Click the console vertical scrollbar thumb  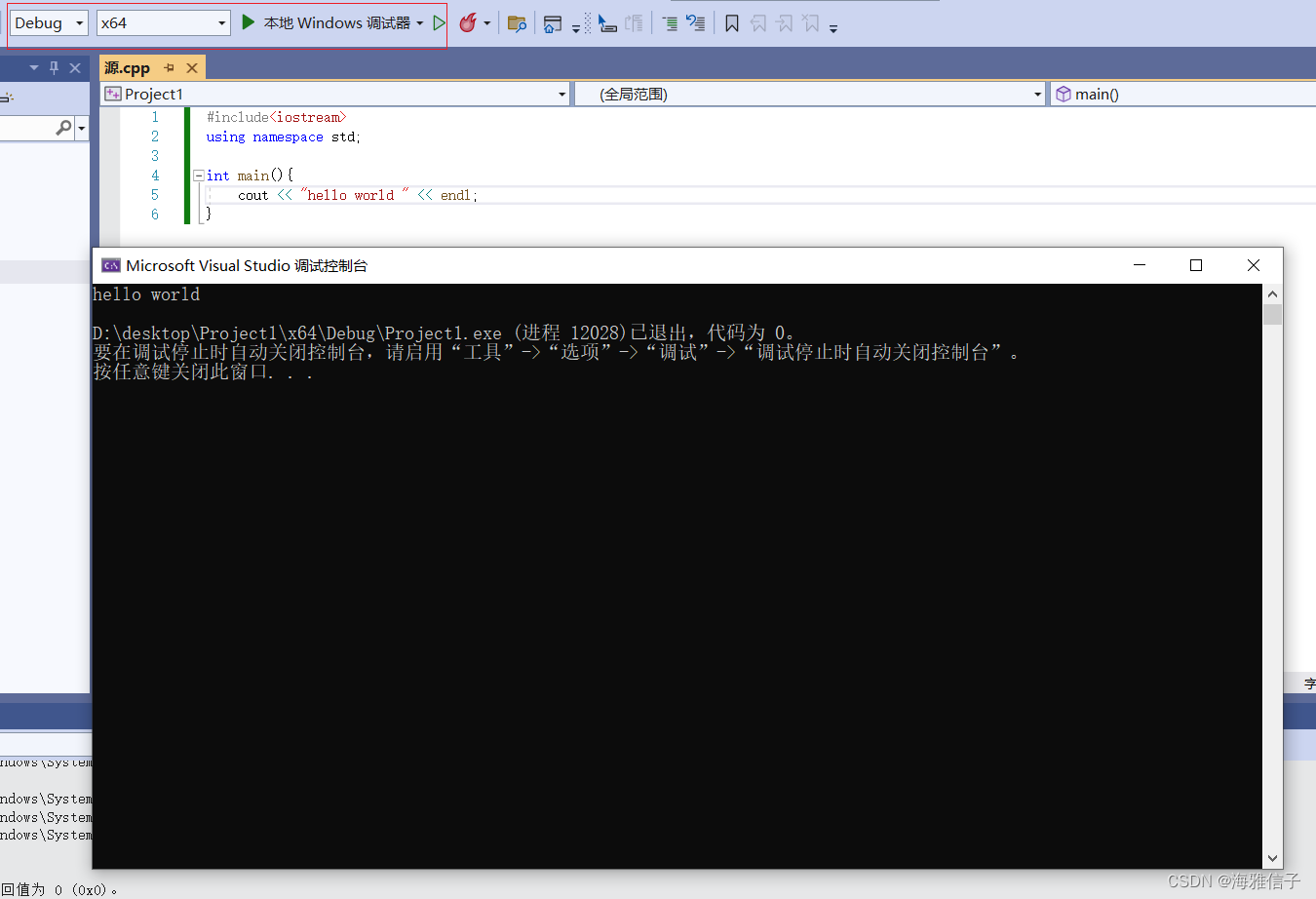pos(1272,314)
